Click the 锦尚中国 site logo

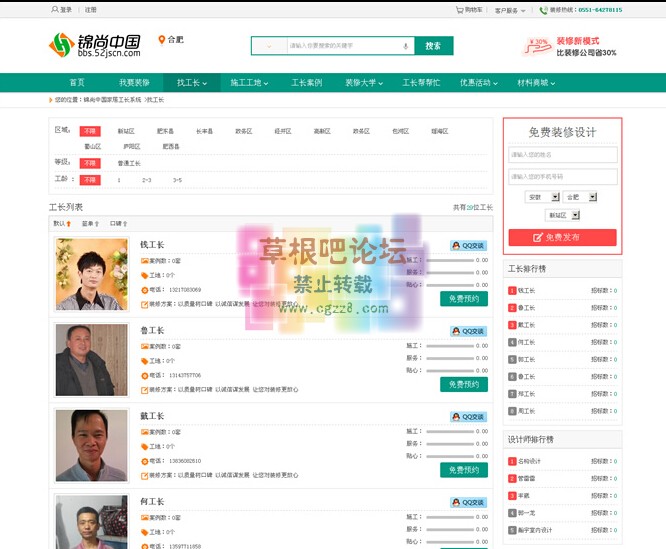click(95, 45)
